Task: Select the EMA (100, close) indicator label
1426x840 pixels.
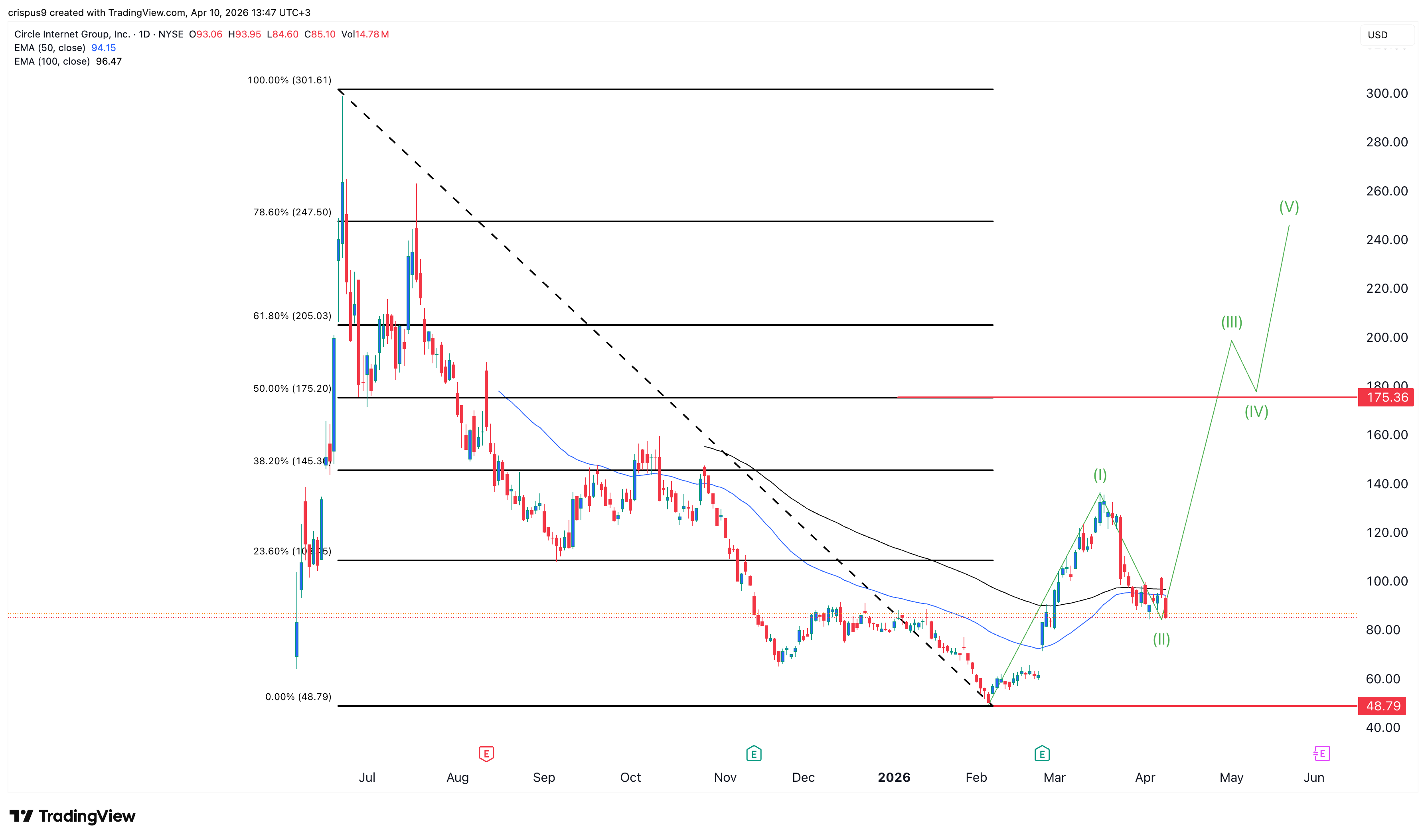Action: 52,62
